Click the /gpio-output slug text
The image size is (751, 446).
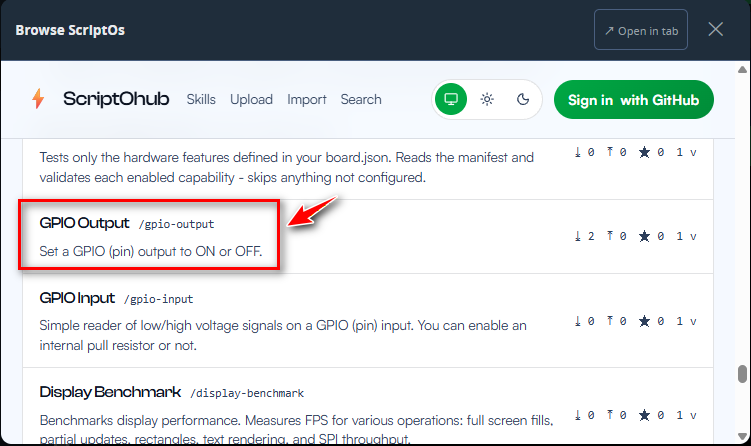(x=176, y=224)
